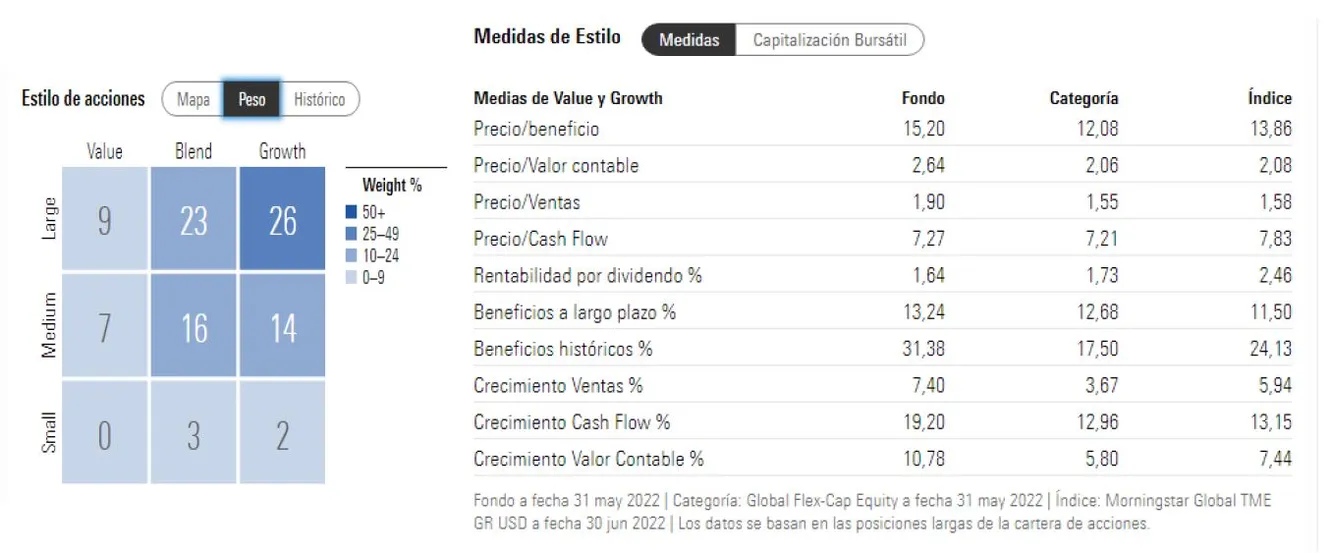Click the Large Value cell showing 9
Image resolution: width=1332 pixels, height=553 pixels.
click(x=105, y=219)
